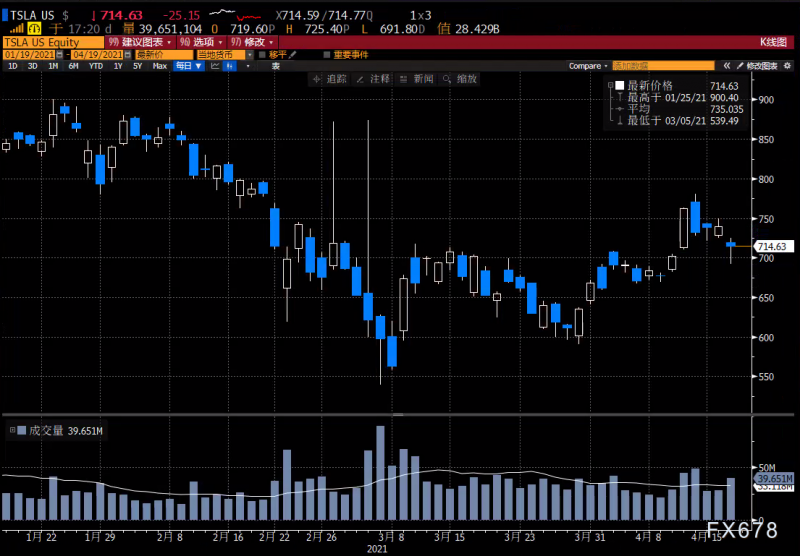Activate the 缩放 zoom tool
This screenshot has height=556, width=800.
click(x=460, y=79)
